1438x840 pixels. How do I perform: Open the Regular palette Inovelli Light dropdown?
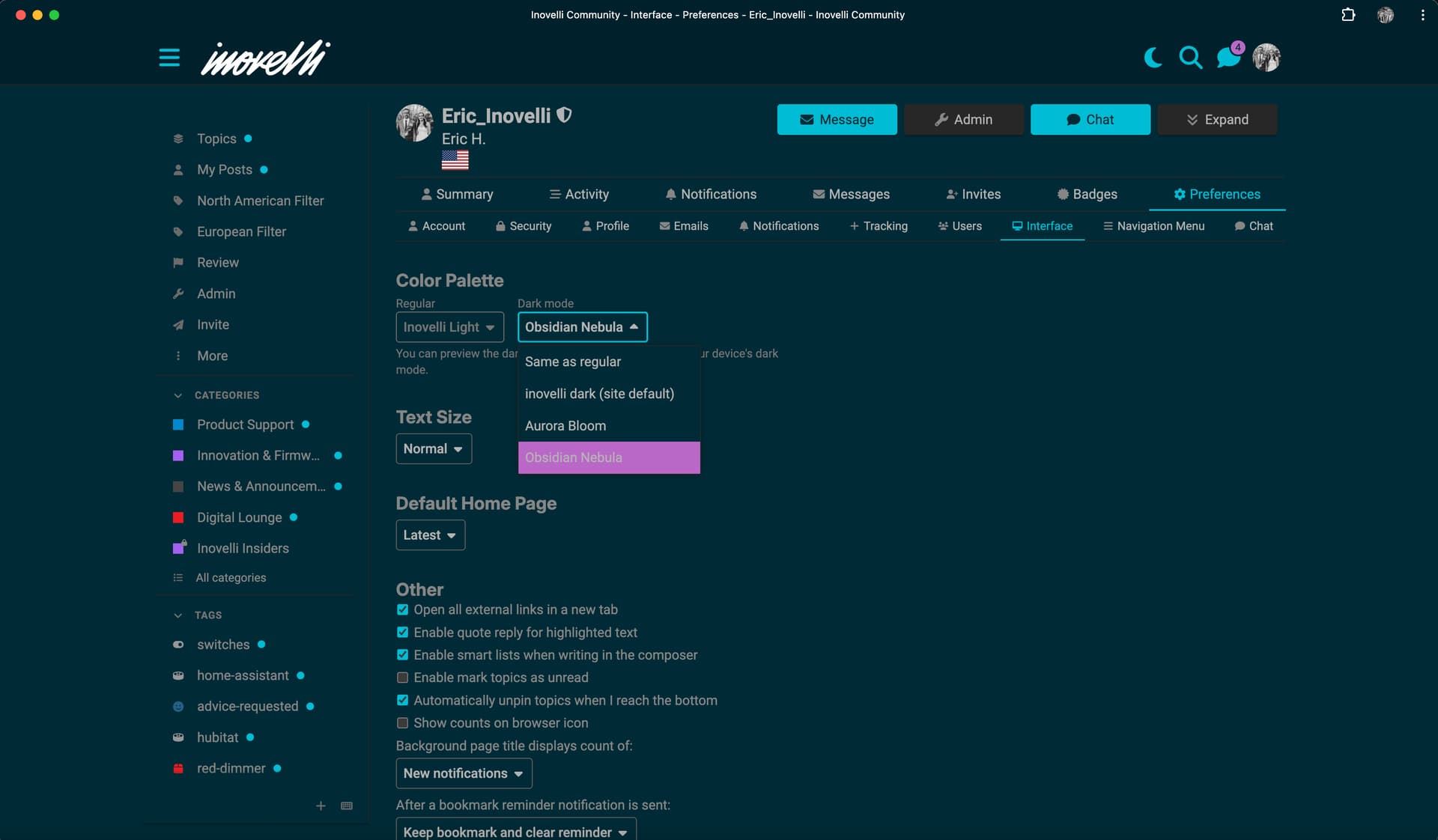coord(449,327)
